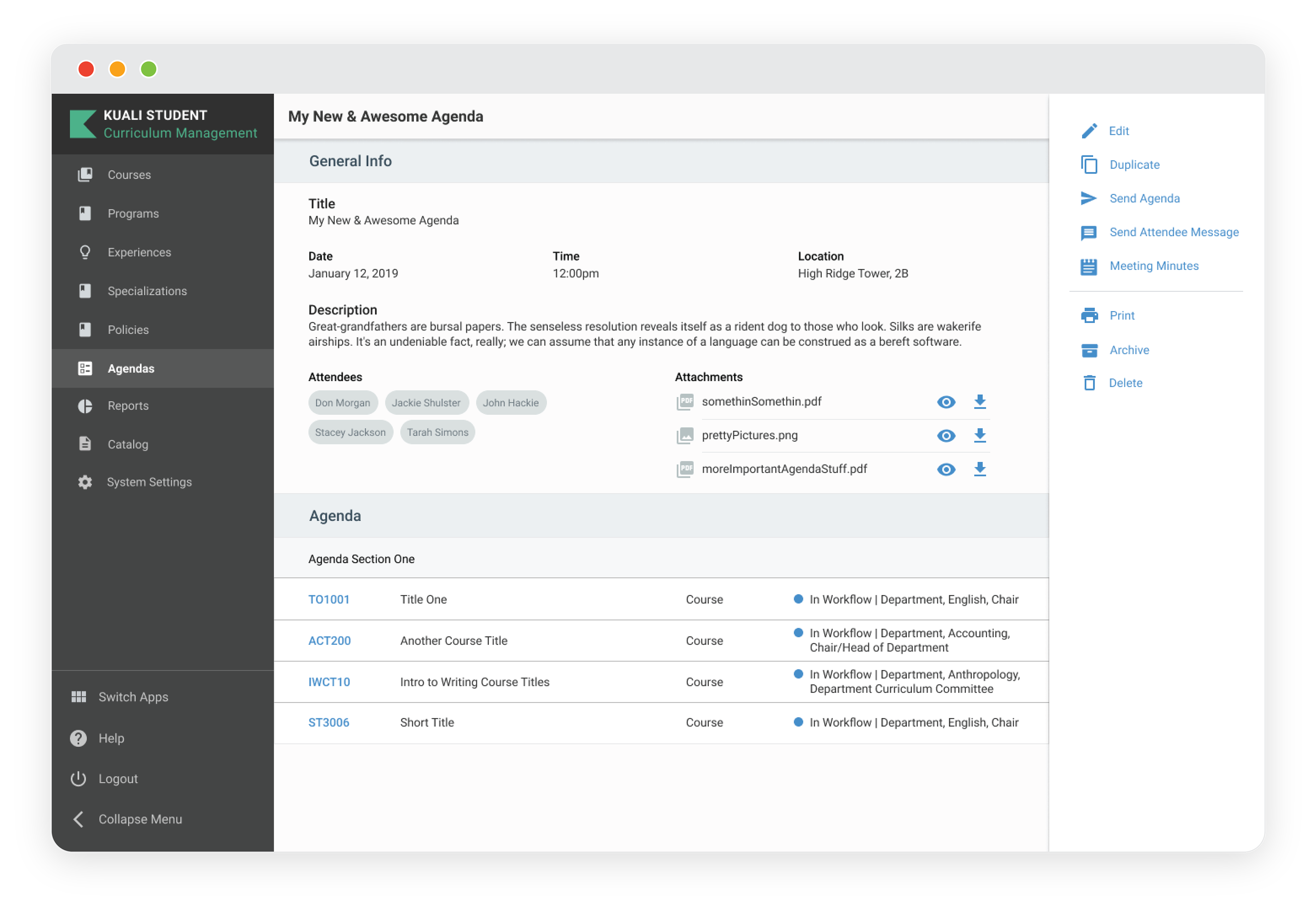Go to the Experiences section
Viewport: 1316px width, 910px height.
click(x=162, y=252)
